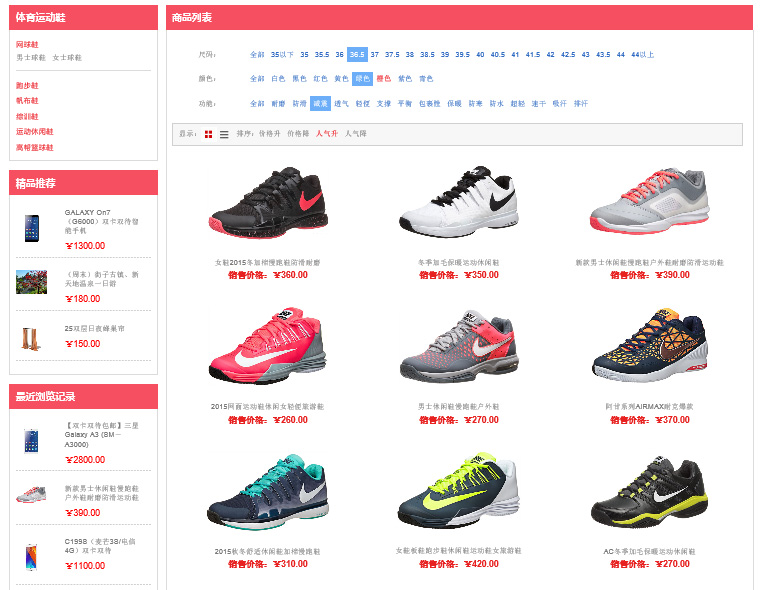Open the 男士球鞋 subcategory
760x590 pixels.
click(x=31, y=58)
